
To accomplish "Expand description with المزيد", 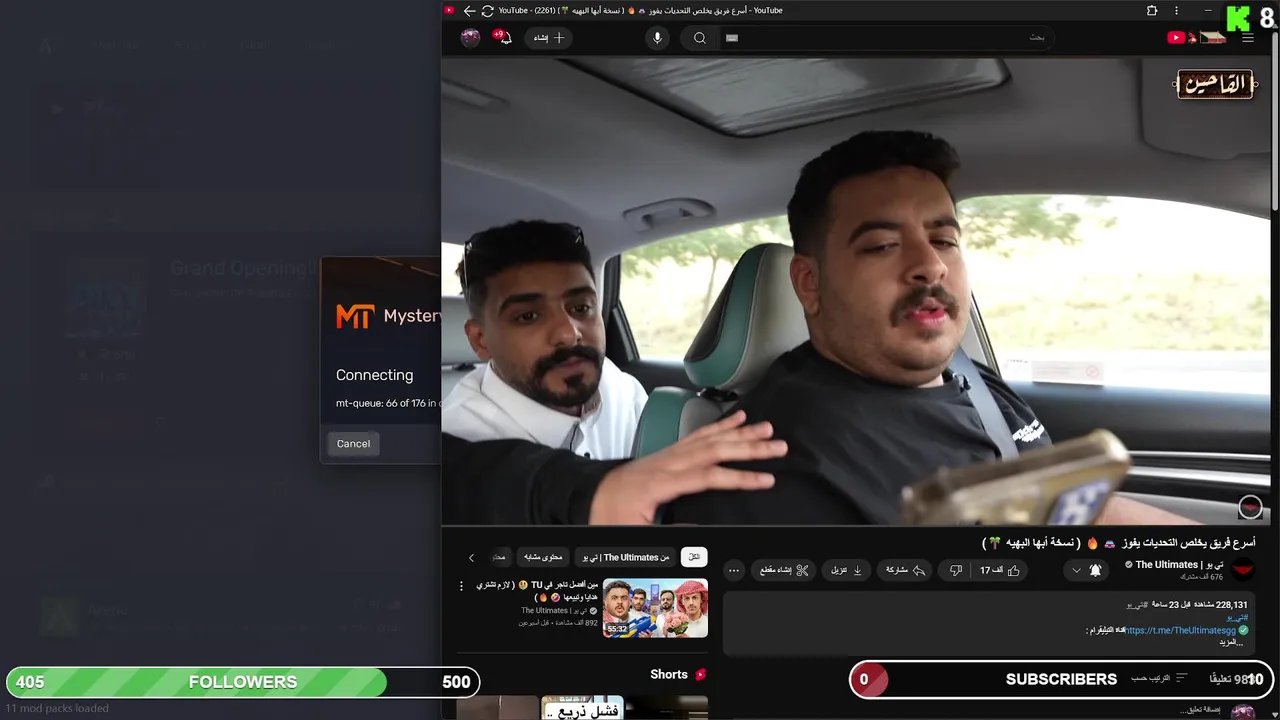I will (x=1229, y=642).
